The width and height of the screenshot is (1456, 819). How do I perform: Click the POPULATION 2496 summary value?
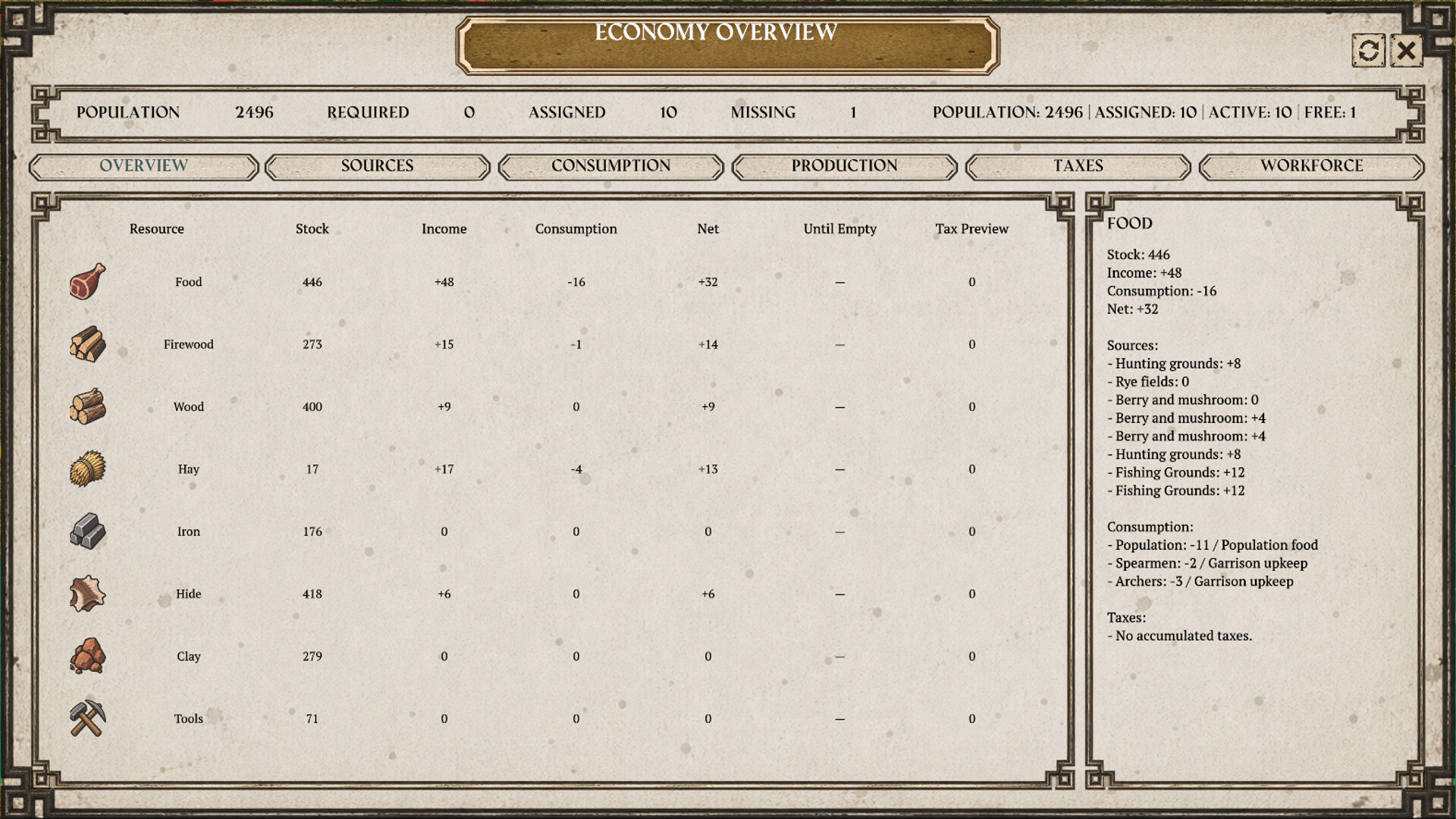[x=254, y=112]
